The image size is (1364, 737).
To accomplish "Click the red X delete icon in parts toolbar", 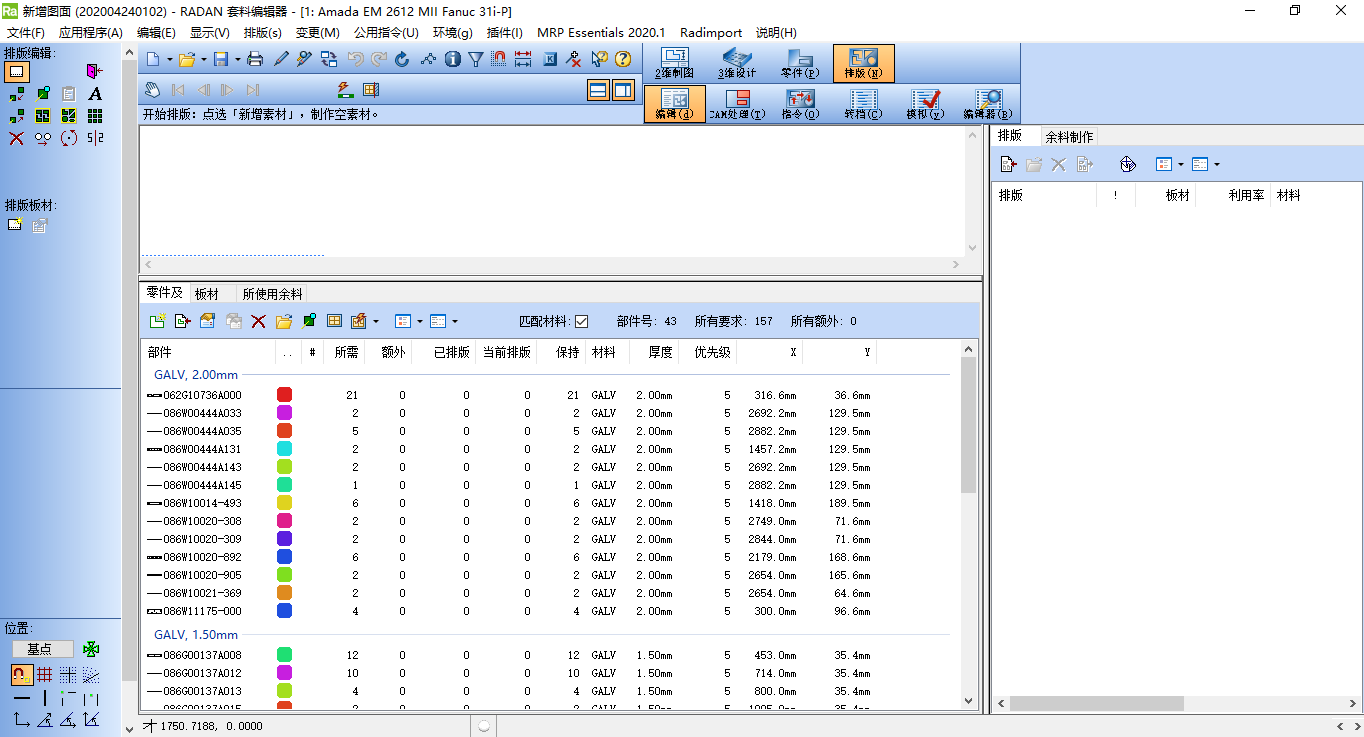I will pos(258,321).
